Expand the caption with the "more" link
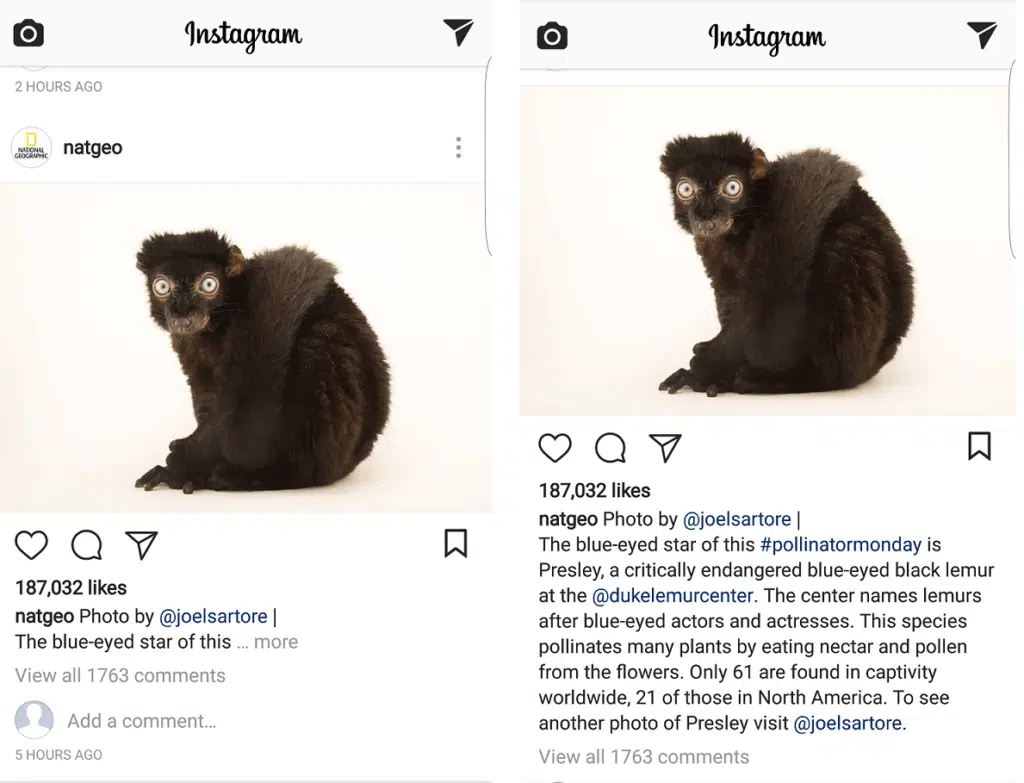Screen dimensions: 1024x783 (x=275, y=642)
